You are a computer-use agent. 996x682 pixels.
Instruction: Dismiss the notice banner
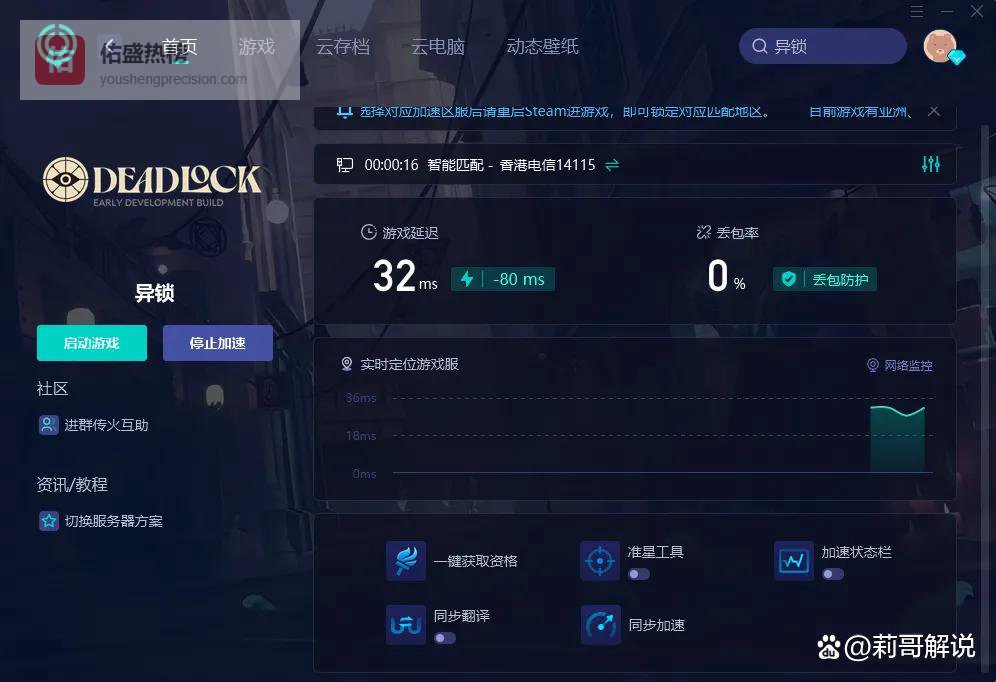[934, 111]
